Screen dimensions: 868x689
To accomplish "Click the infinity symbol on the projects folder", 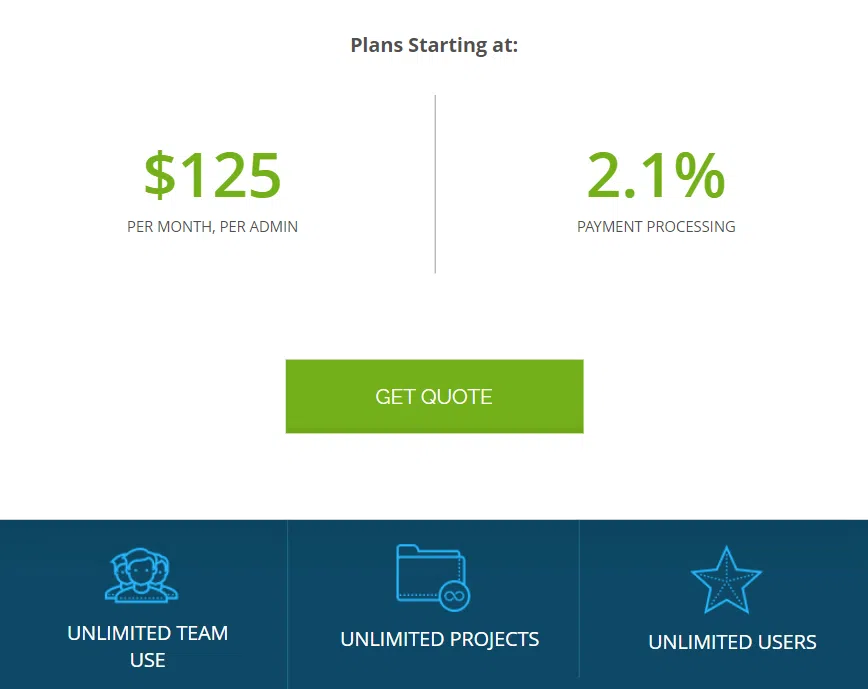I will click(457, 594).
